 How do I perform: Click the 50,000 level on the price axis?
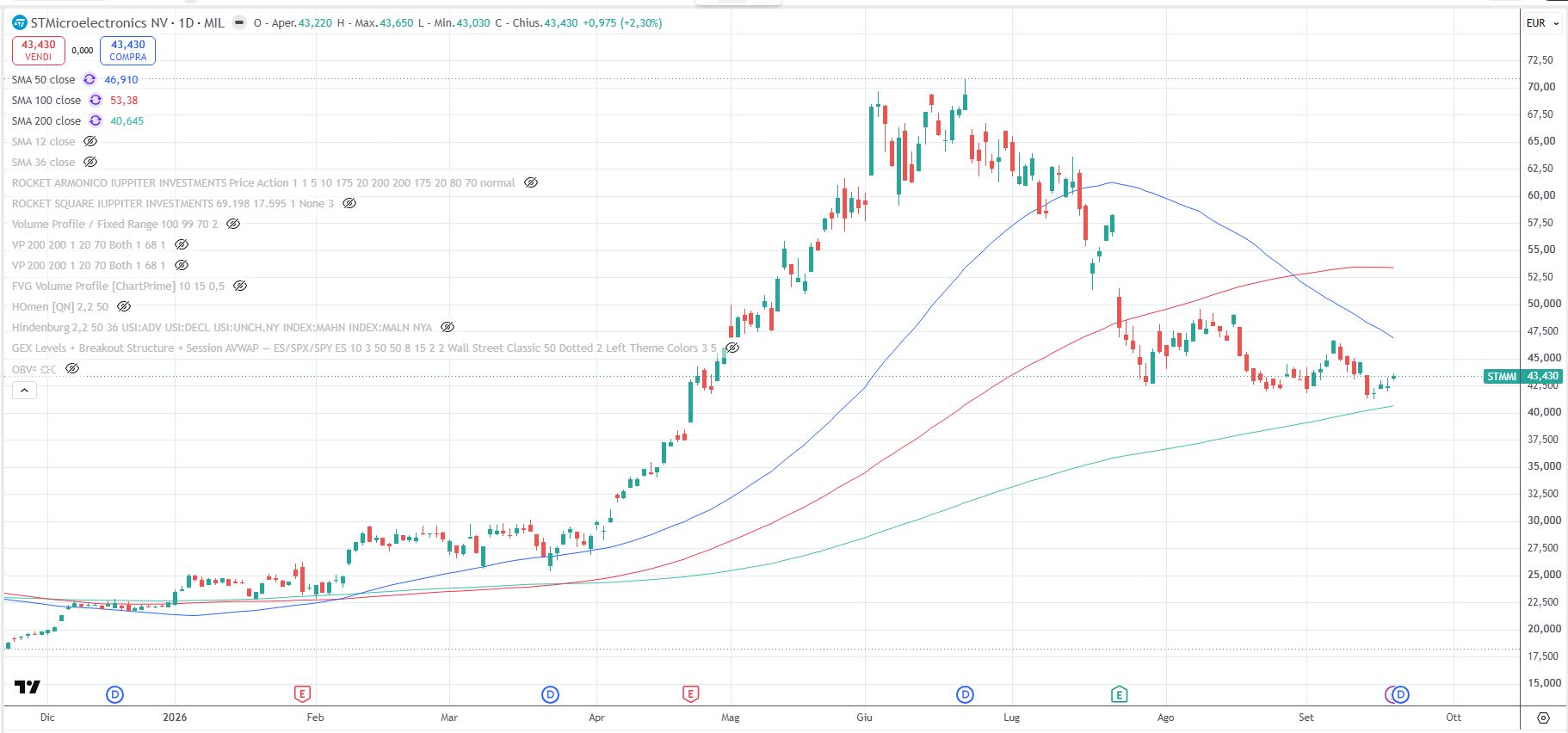pyautogui.click(x=1544, y=304)
